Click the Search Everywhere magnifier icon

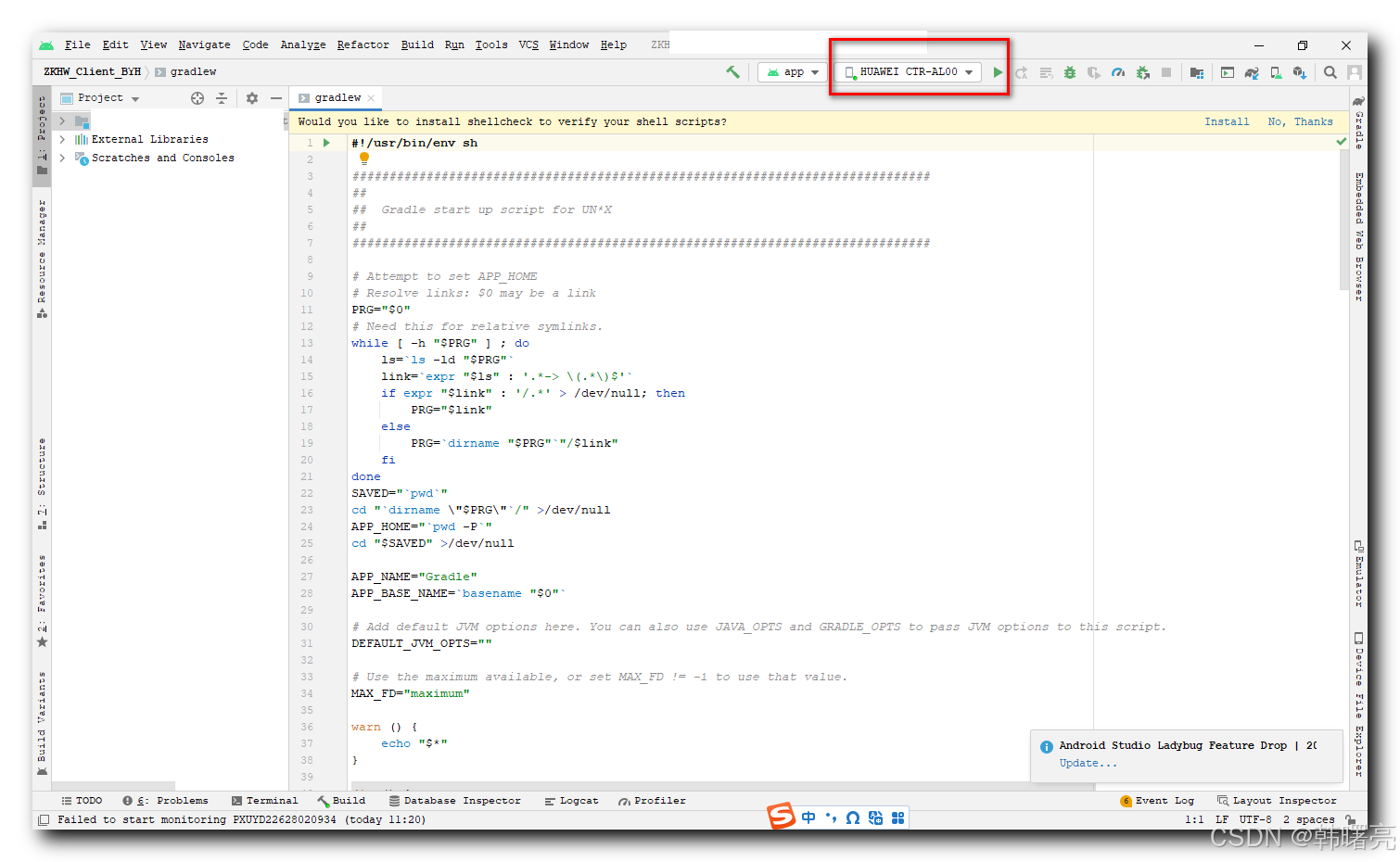click(x=1330, y=72)
